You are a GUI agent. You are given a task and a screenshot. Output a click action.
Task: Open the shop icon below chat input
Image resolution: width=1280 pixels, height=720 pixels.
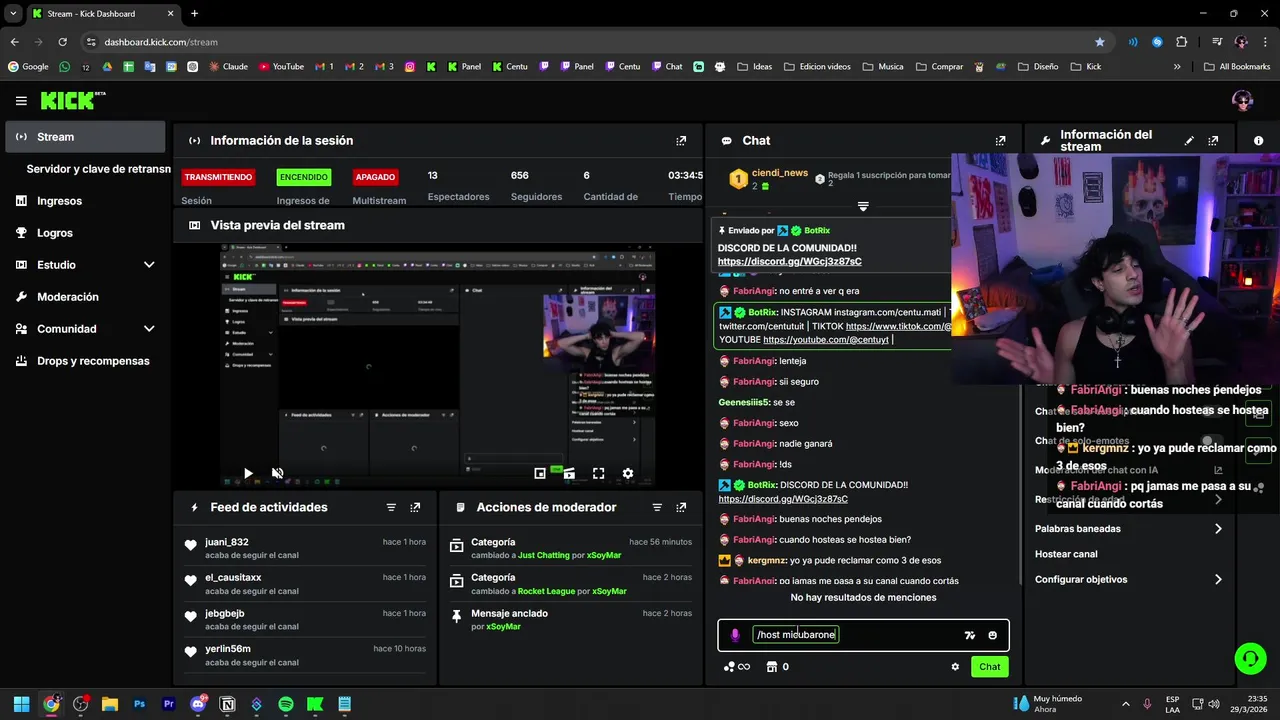(777, 667)
